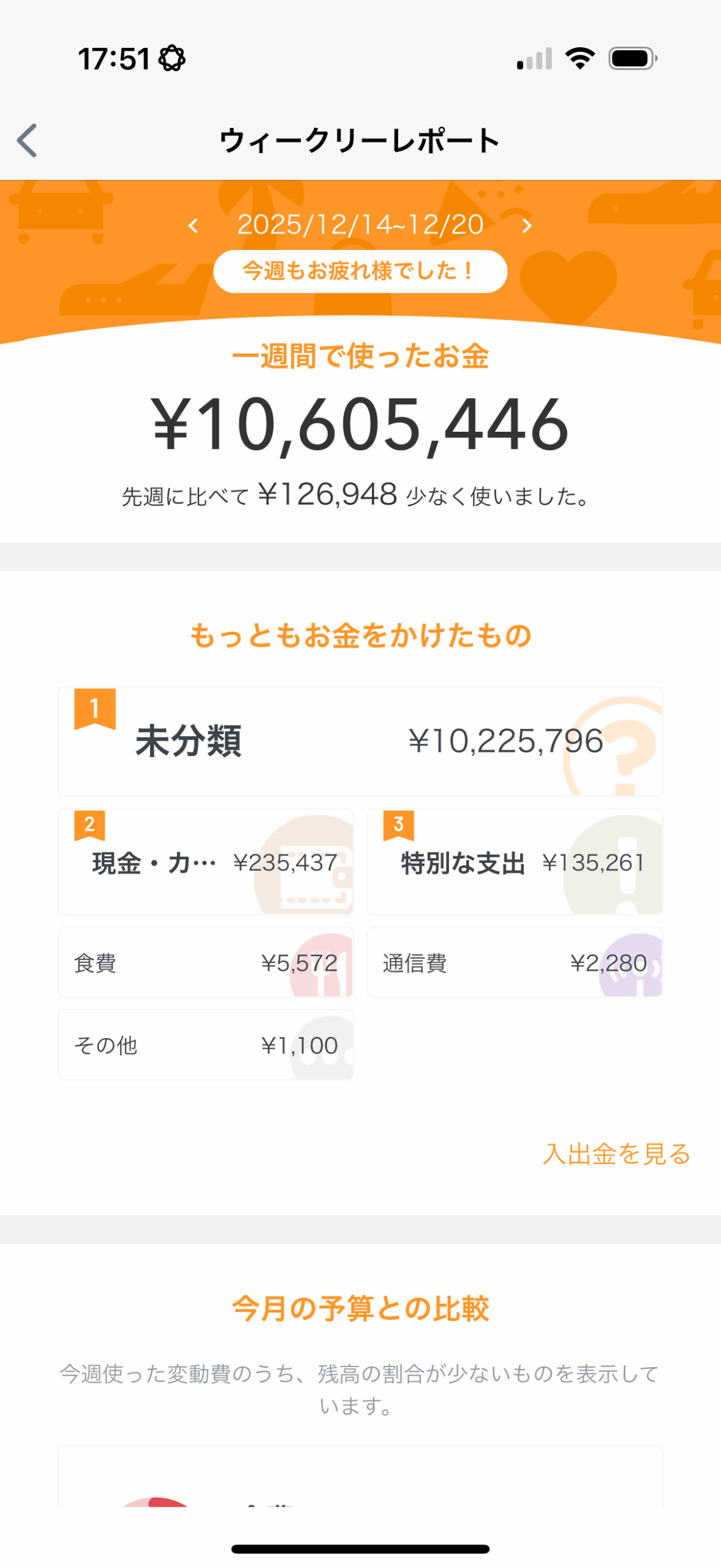Viewport: 721px width, 1568px height.
Task: Go to the next week report
Action: tap(526, 226)
